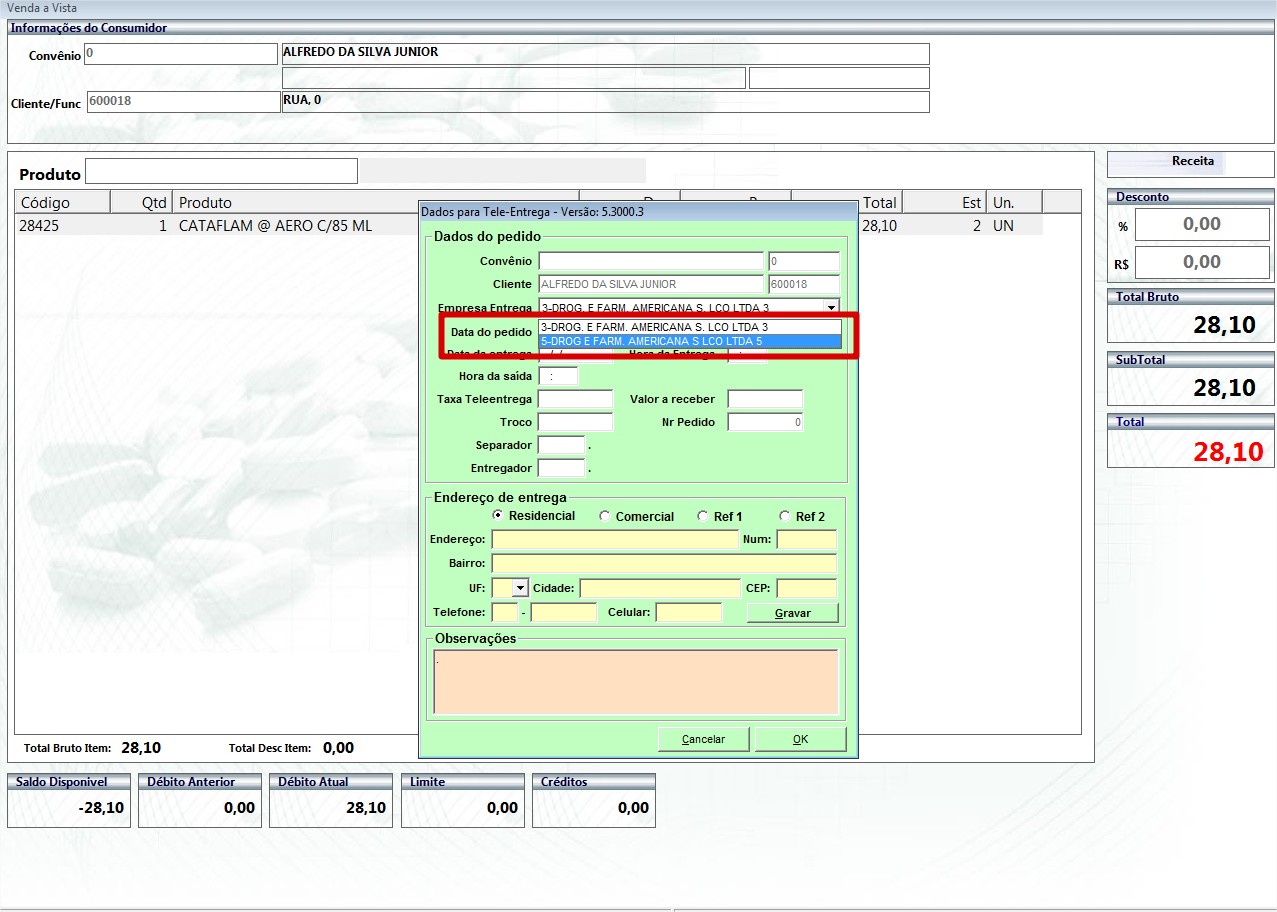Open the Empresa Entrega dropdown arrow
The height and width of the screenshot is (912, 1277).
point(830,308)
